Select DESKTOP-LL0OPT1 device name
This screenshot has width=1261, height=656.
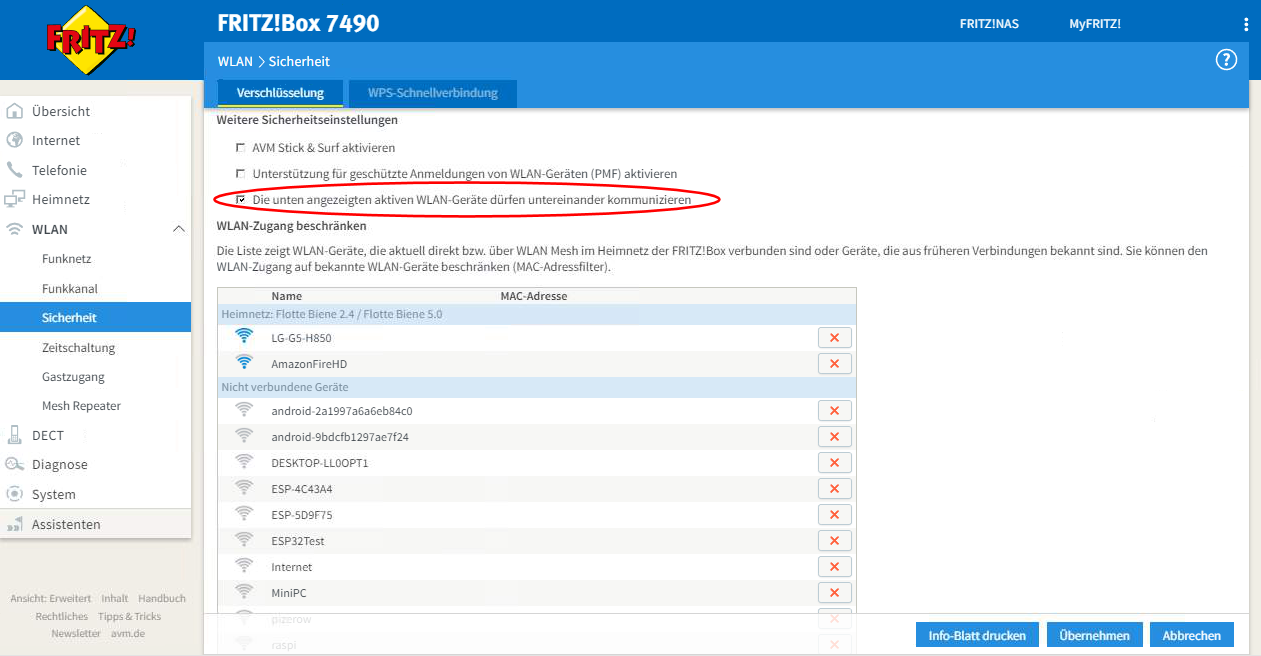click(x=320, y=463)
